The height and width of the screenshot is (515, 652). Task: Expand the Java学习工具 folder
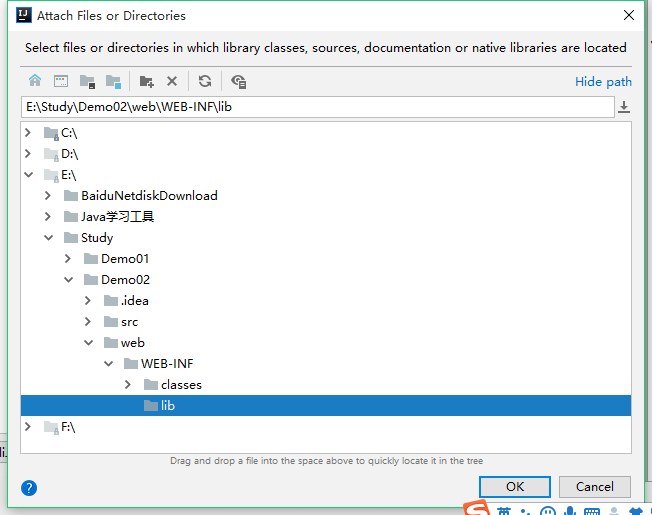[x=48, y=217]
